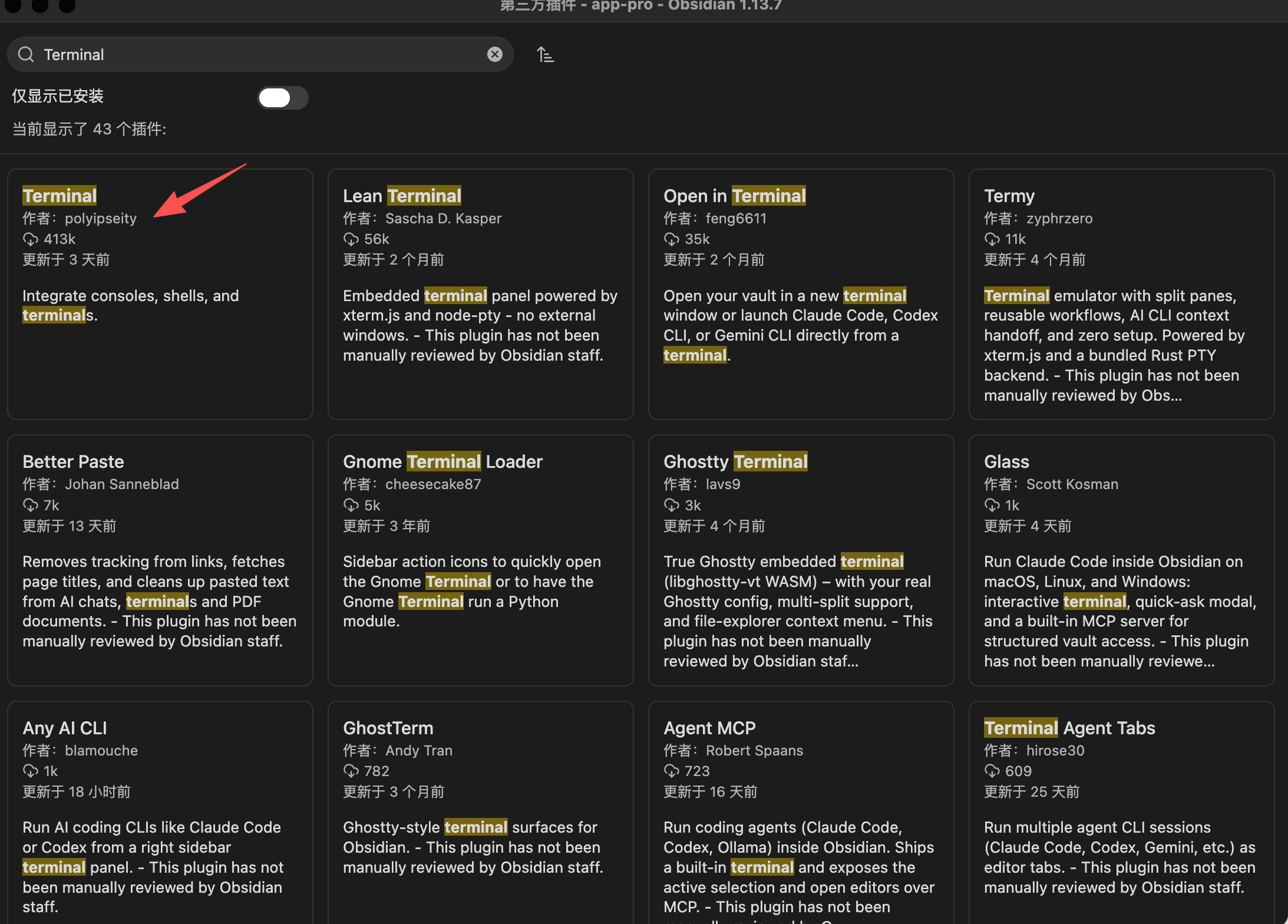Screen dimensions: 1288x924
Task: Click author name zyphrzero
Action: 1059,219
